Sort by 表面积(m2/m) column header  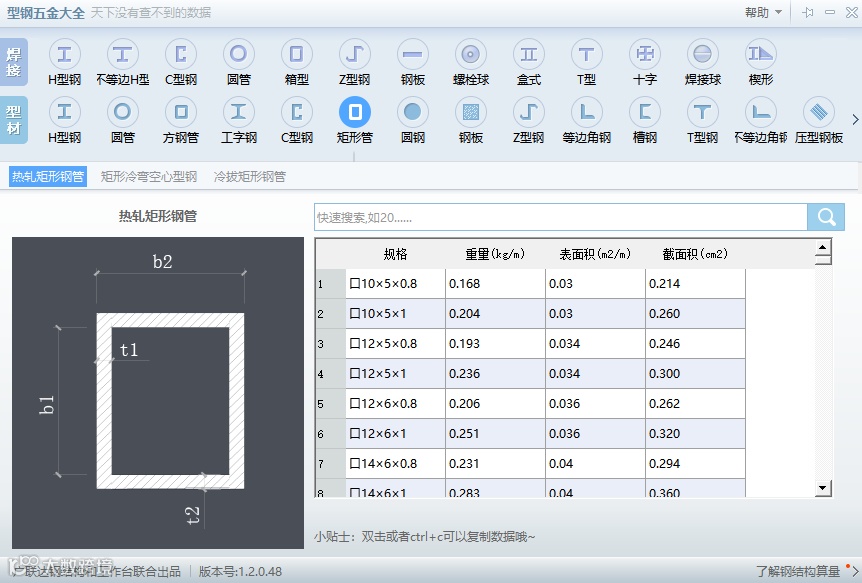coord(595,254)
